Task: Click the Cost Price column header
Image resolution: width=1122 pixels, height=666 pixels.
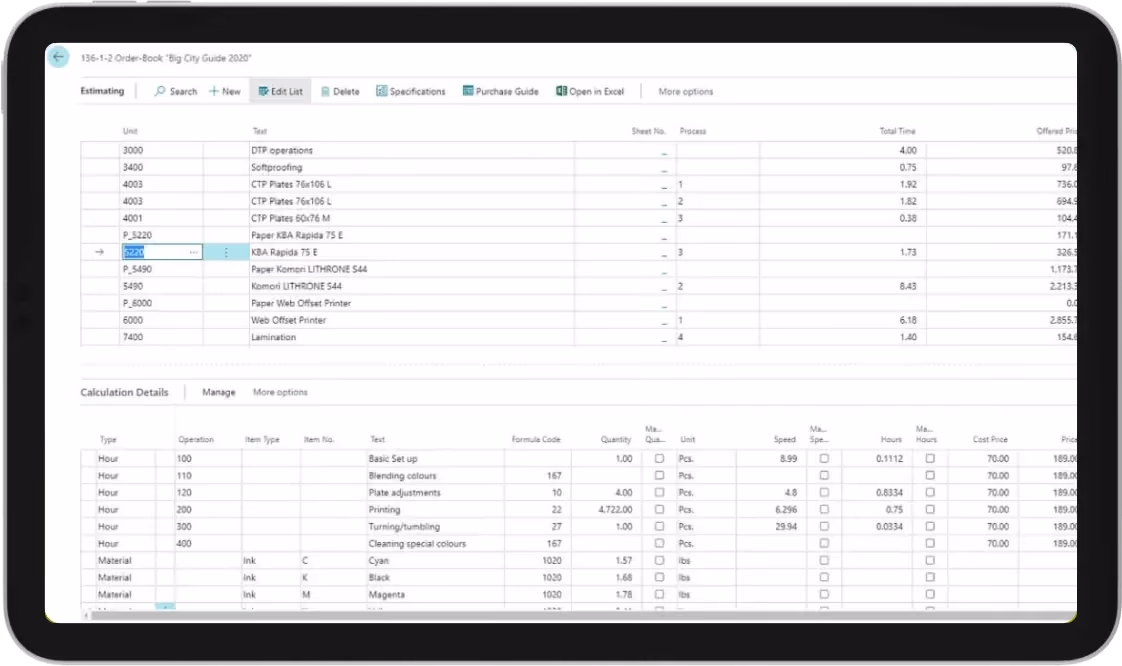Action: pyautogui.click(x=990, y=440)
